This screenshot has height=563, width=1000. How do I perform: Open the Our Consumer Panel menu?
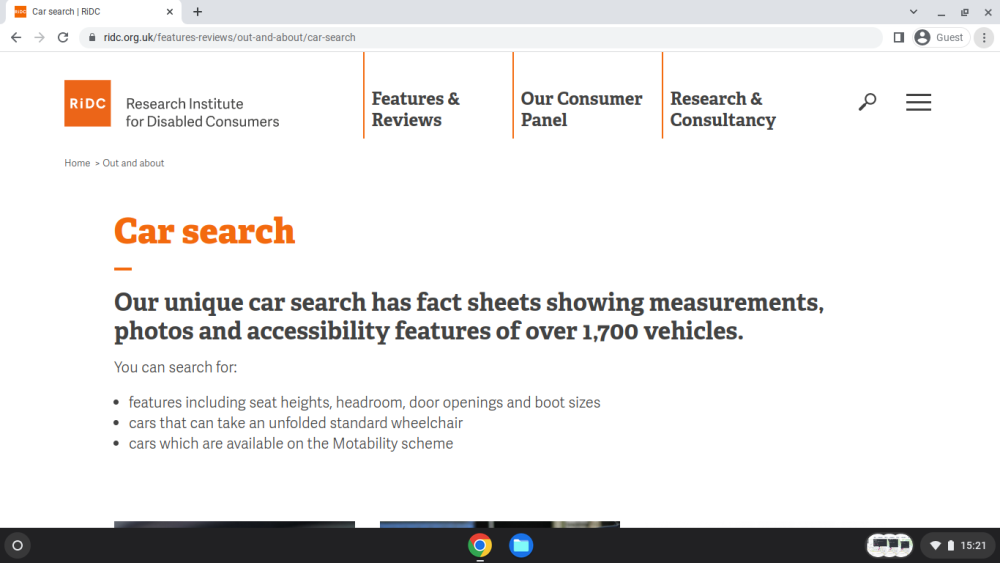(x=582, y=109)
